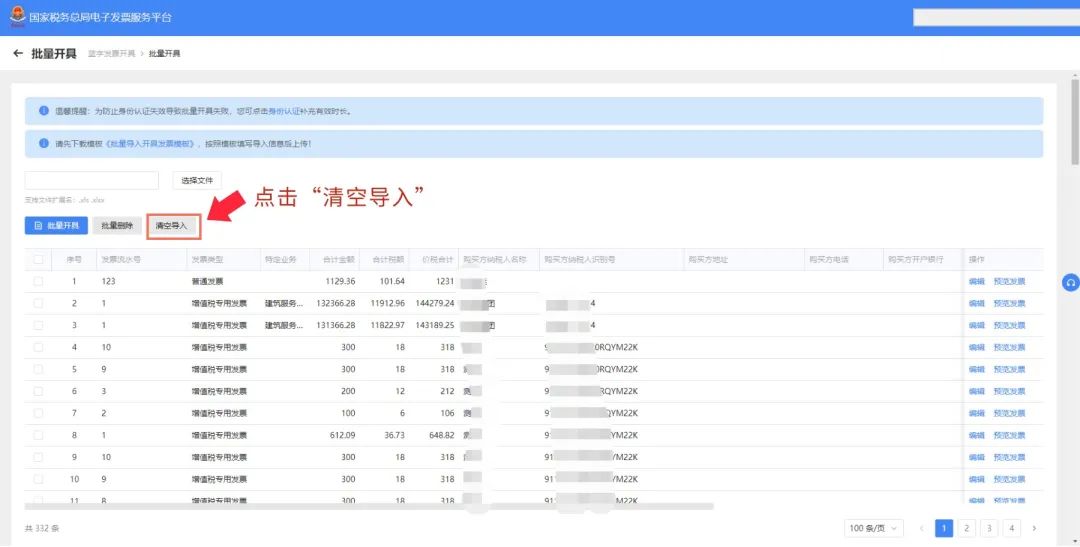The width and height of the screenshot is (1080, 547).
Task: Click 预览发票 for row 序号 7
Action: (x=1010, y=413)
